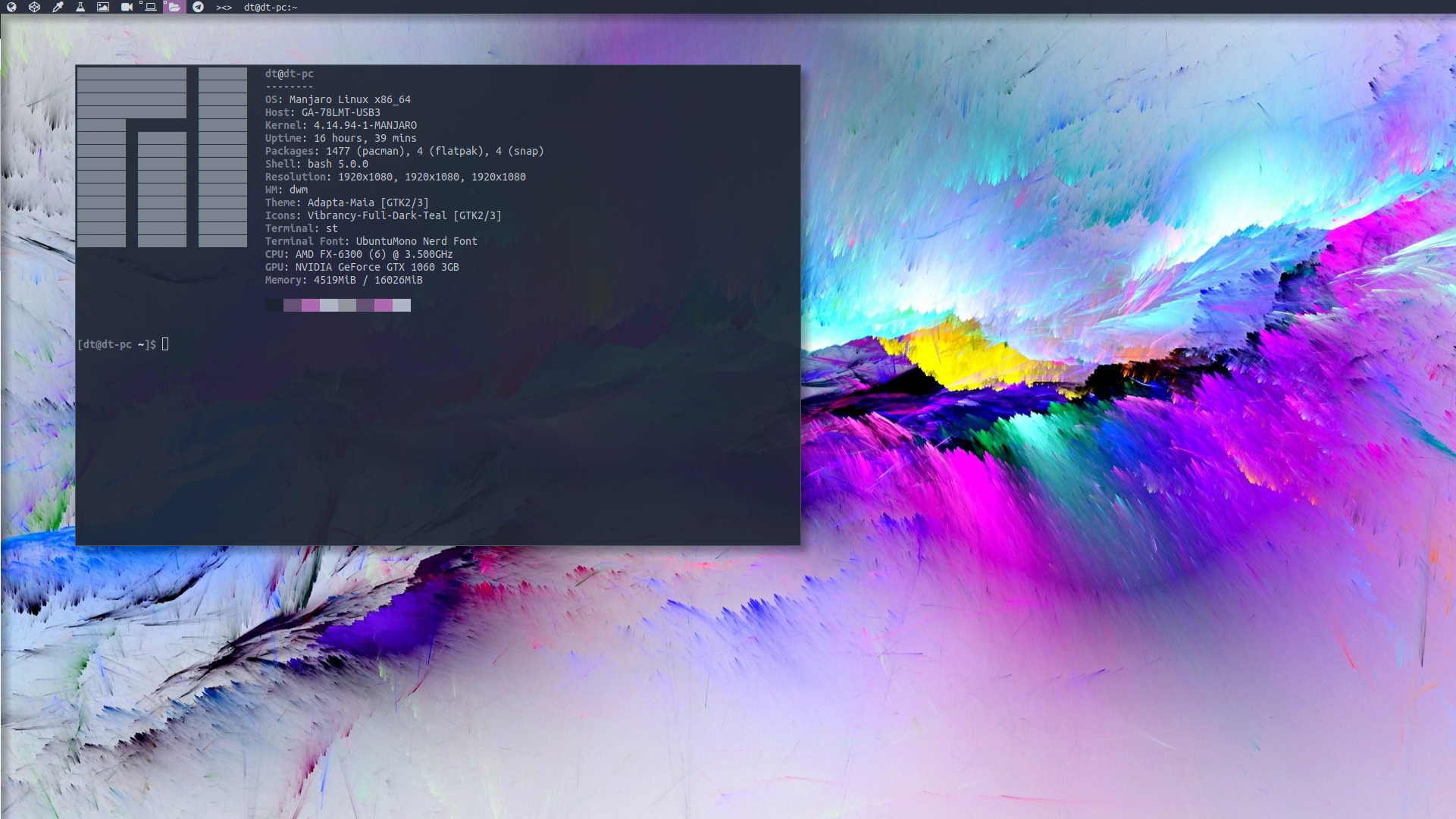
Task: Click the OS: Manjaro Linux line
Action: [337, 99]
